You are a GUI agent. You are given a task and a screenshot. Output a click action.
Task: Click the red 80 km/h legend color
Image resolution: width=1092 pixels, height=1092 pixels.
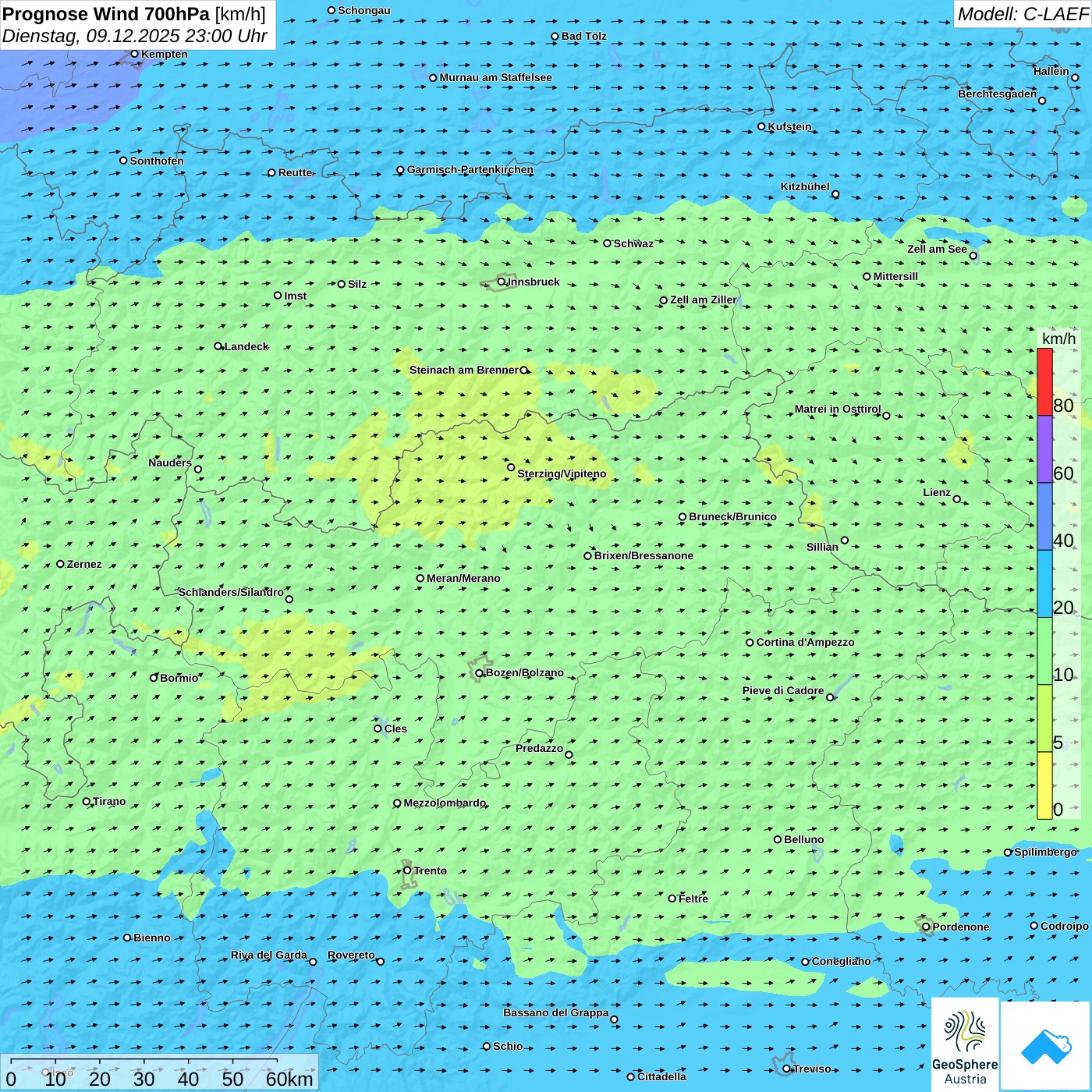[x=1044, y=381]
